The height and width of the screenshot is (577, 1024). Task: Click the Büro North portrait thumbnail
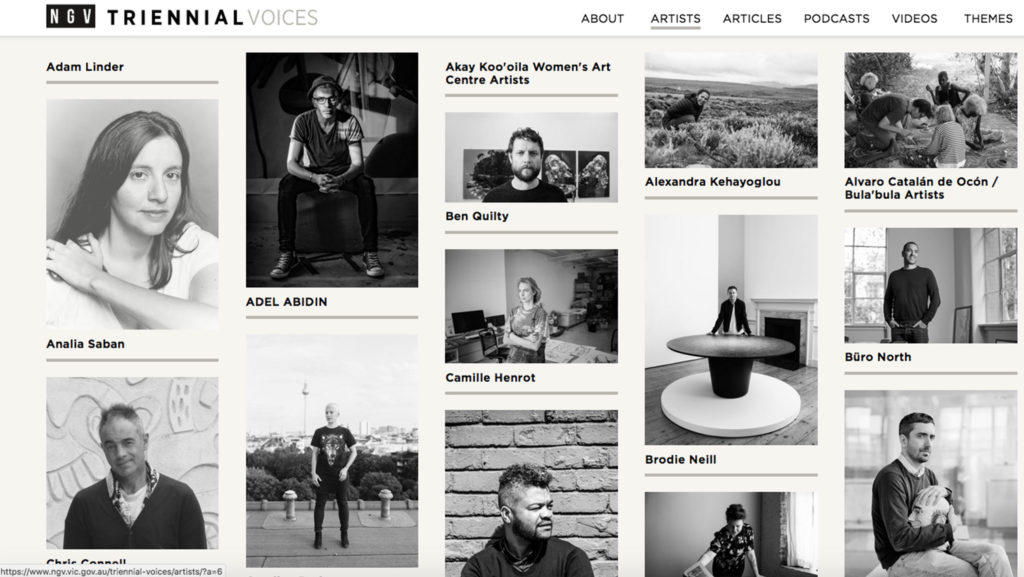coord(931,285)
